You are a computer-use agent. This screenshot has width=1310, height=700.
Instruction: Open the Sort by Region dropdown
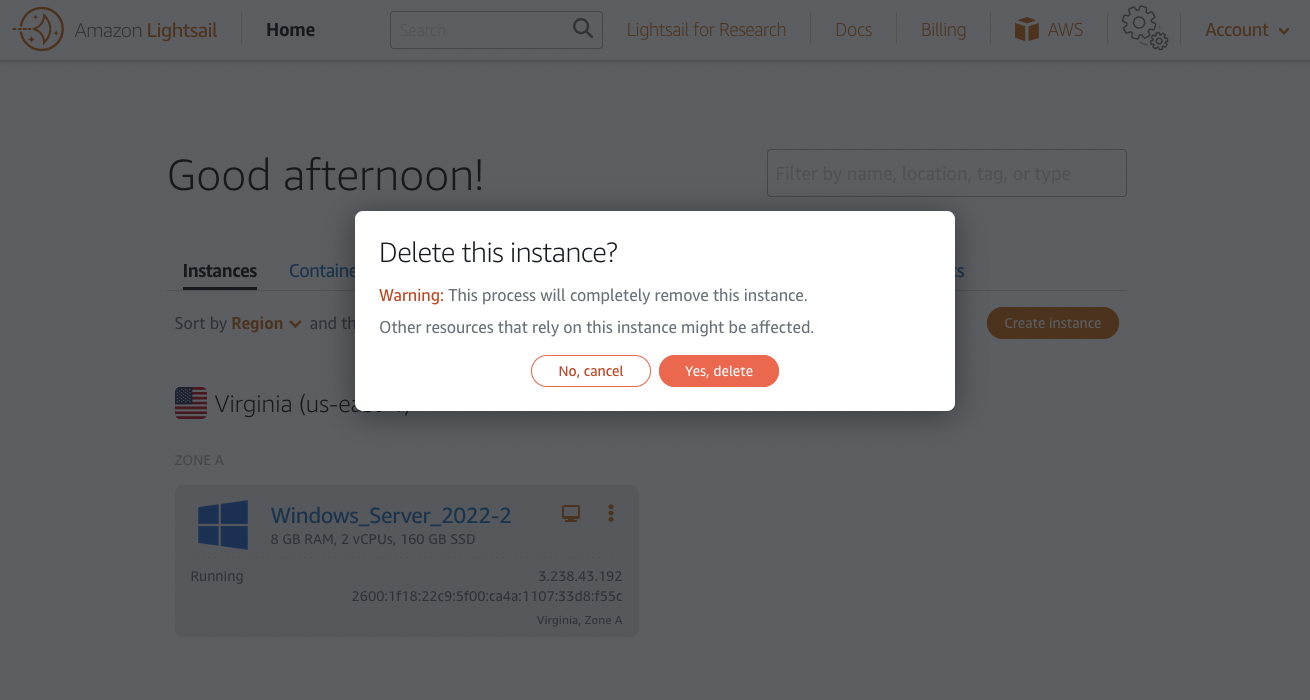[x=266, y=323]
